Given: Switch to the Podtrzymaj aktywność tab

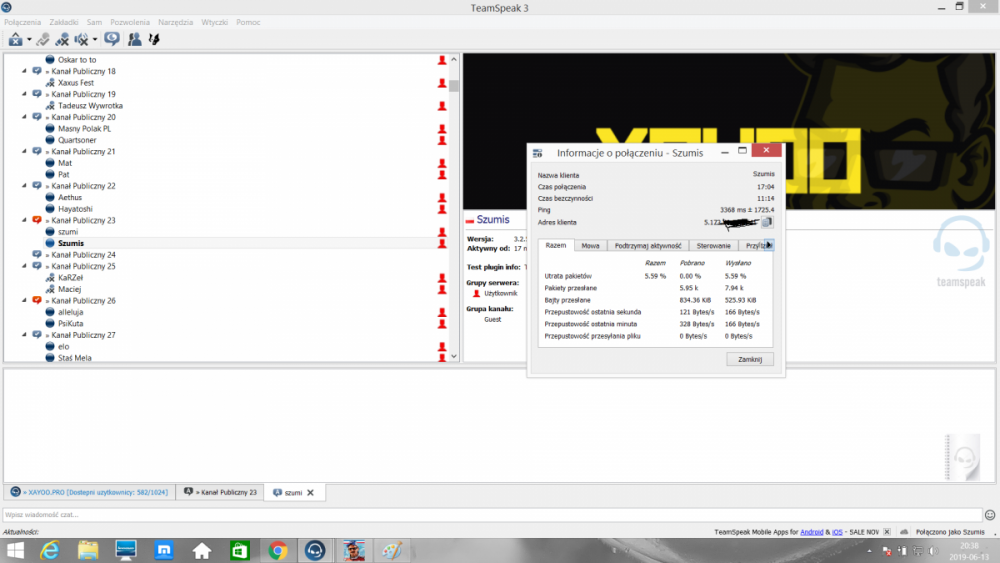Looking at the screenshot, I should (x=647, y=245).
